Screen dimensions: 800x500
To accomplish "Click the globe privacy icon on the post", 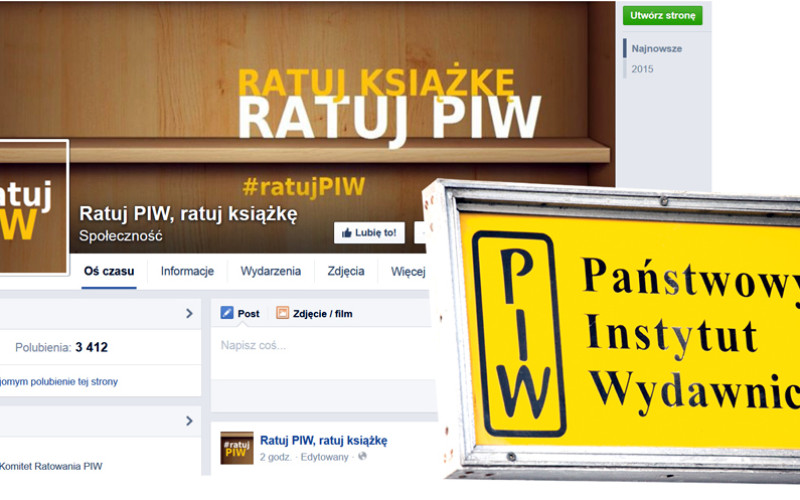I will (362, 456).
